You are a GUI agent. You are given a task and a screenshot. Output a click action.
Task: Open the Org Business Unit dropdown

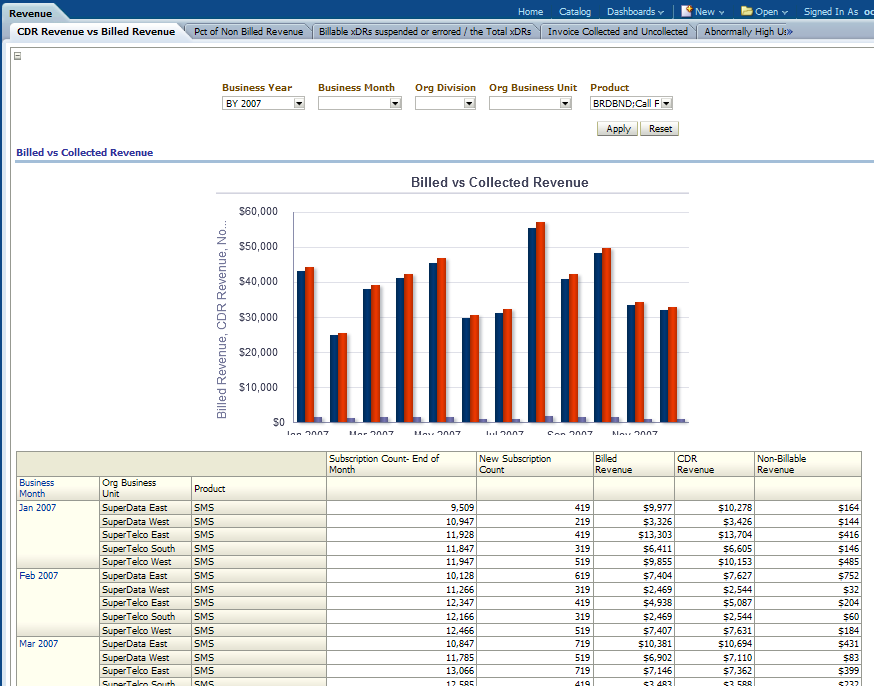tap(565, 103)
